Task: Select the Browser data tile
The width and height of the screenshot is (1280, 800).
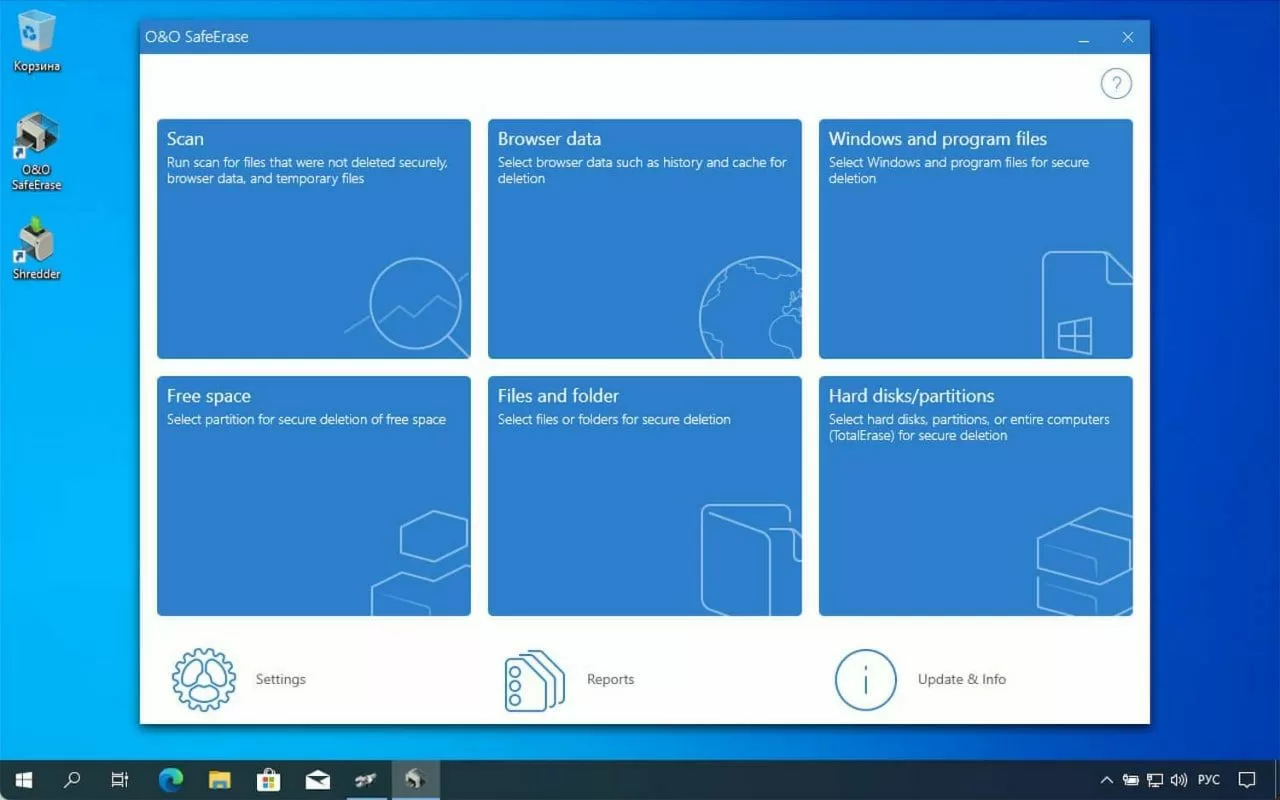Action: 644,239
